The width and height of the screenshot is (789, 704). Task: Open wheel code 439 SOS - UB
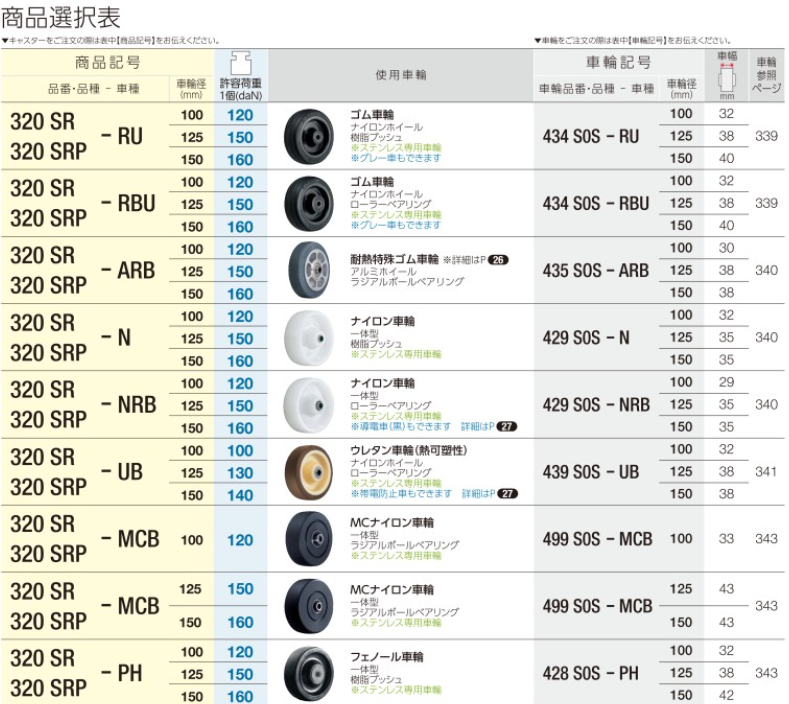click(x=590, y=471)
